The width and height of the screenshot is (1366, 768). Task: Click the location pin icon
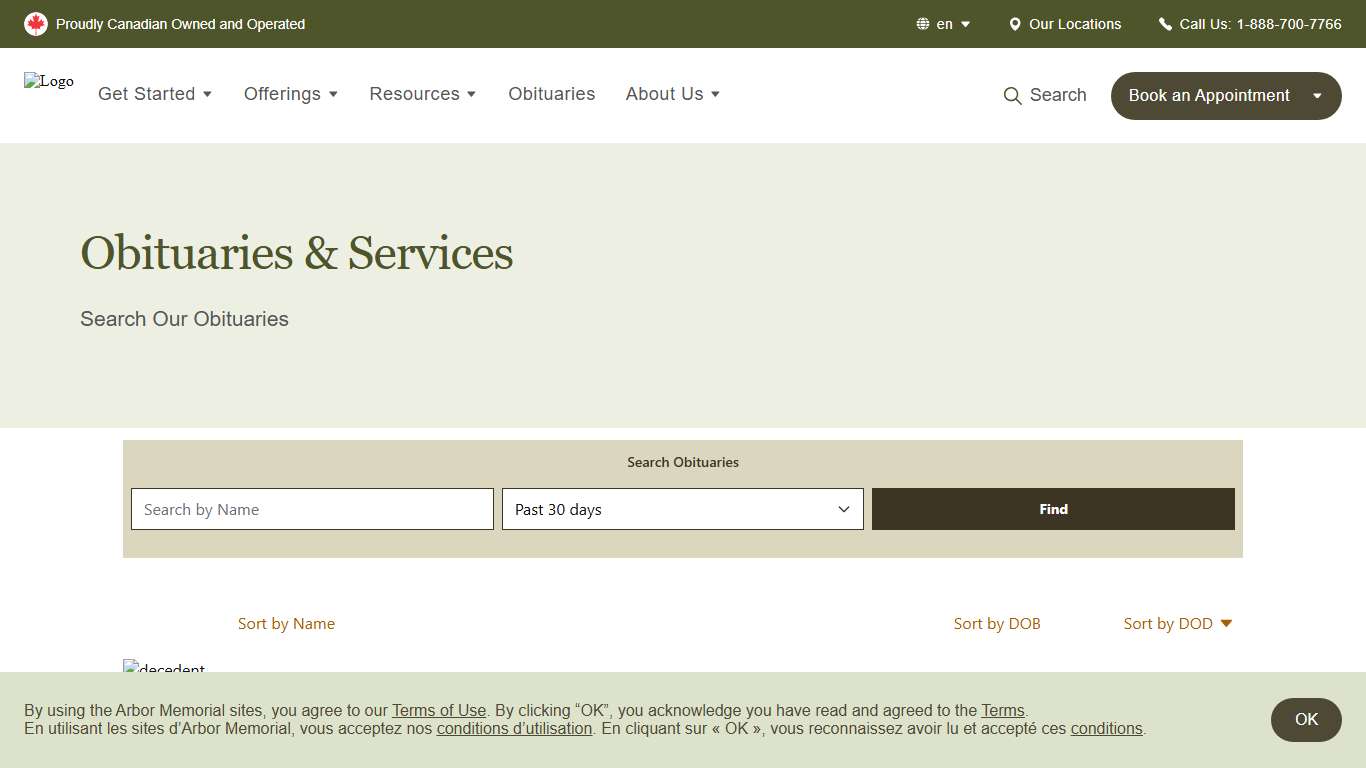pyautogui.click(x=1015, y=24)
